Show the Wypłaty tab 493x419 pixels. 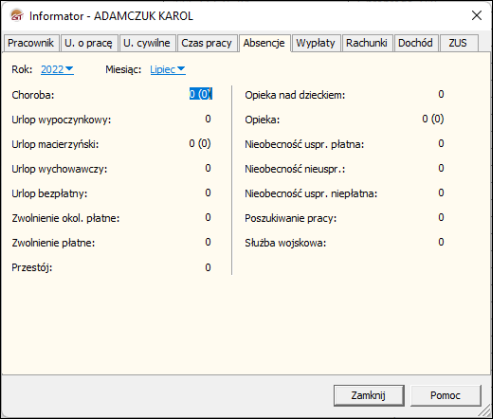click(x=315, y=43)
